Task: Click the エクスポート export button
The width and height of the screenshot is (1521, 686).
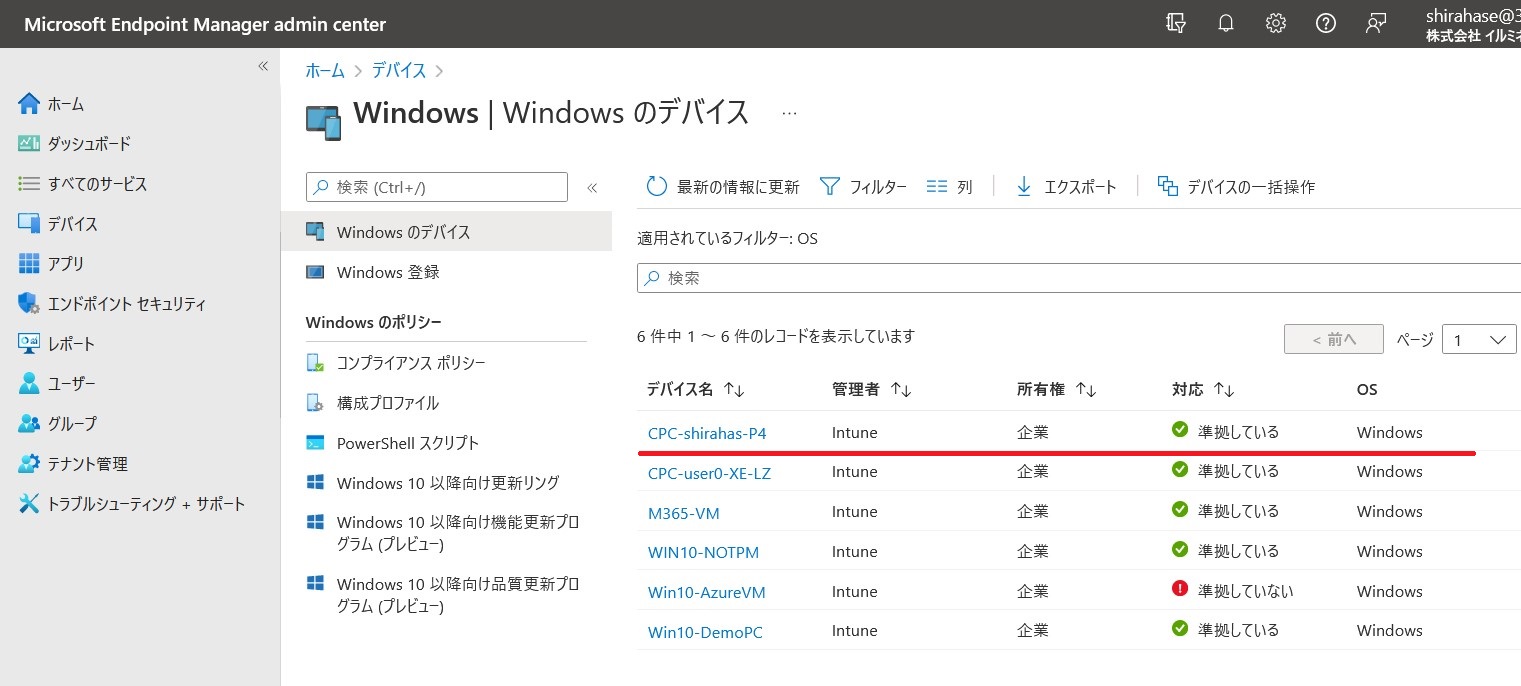Action: tap(1065, 187)
